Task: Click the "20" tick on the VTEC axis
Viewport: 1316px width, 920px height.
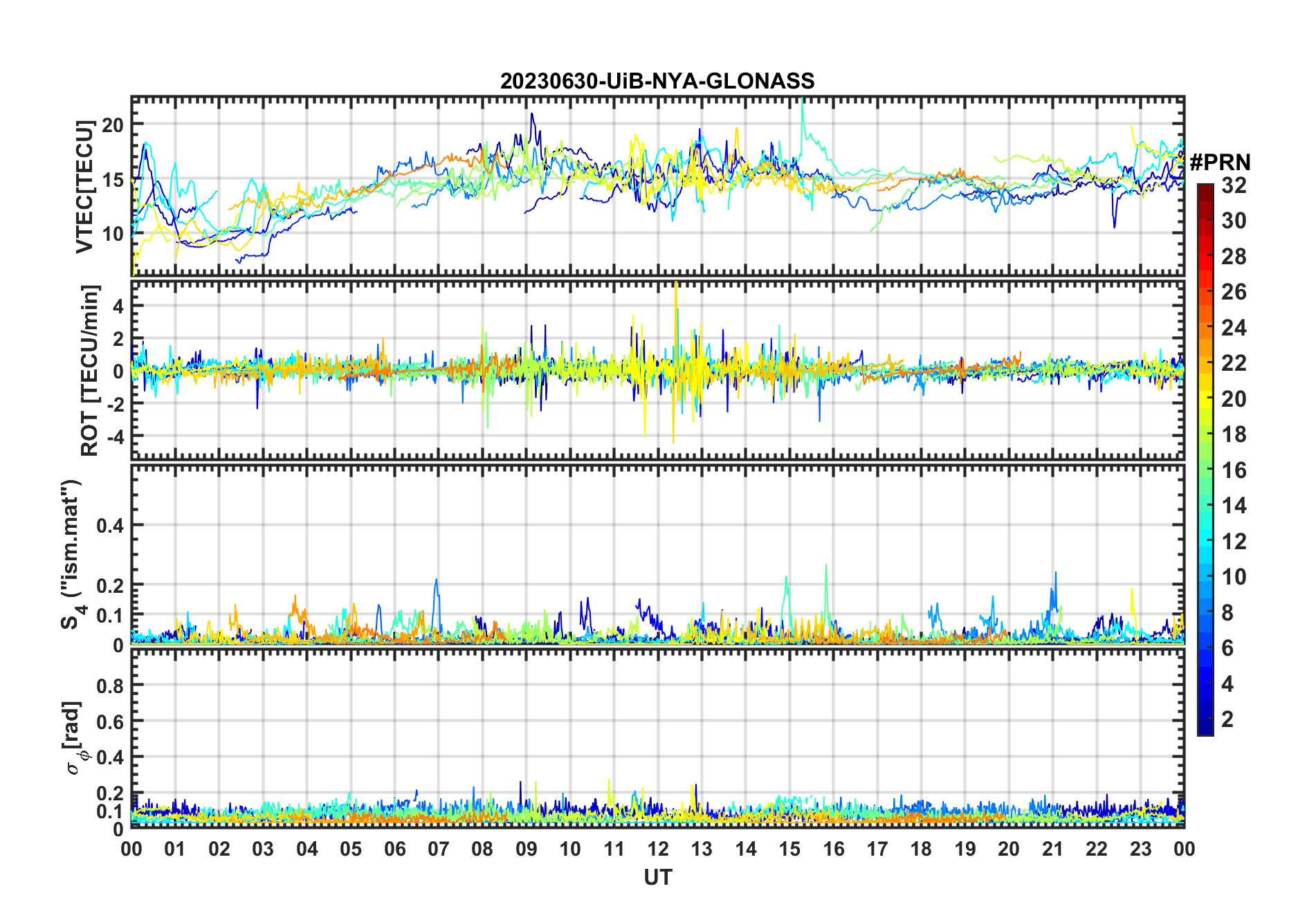Action: click(x=113, y=125)
